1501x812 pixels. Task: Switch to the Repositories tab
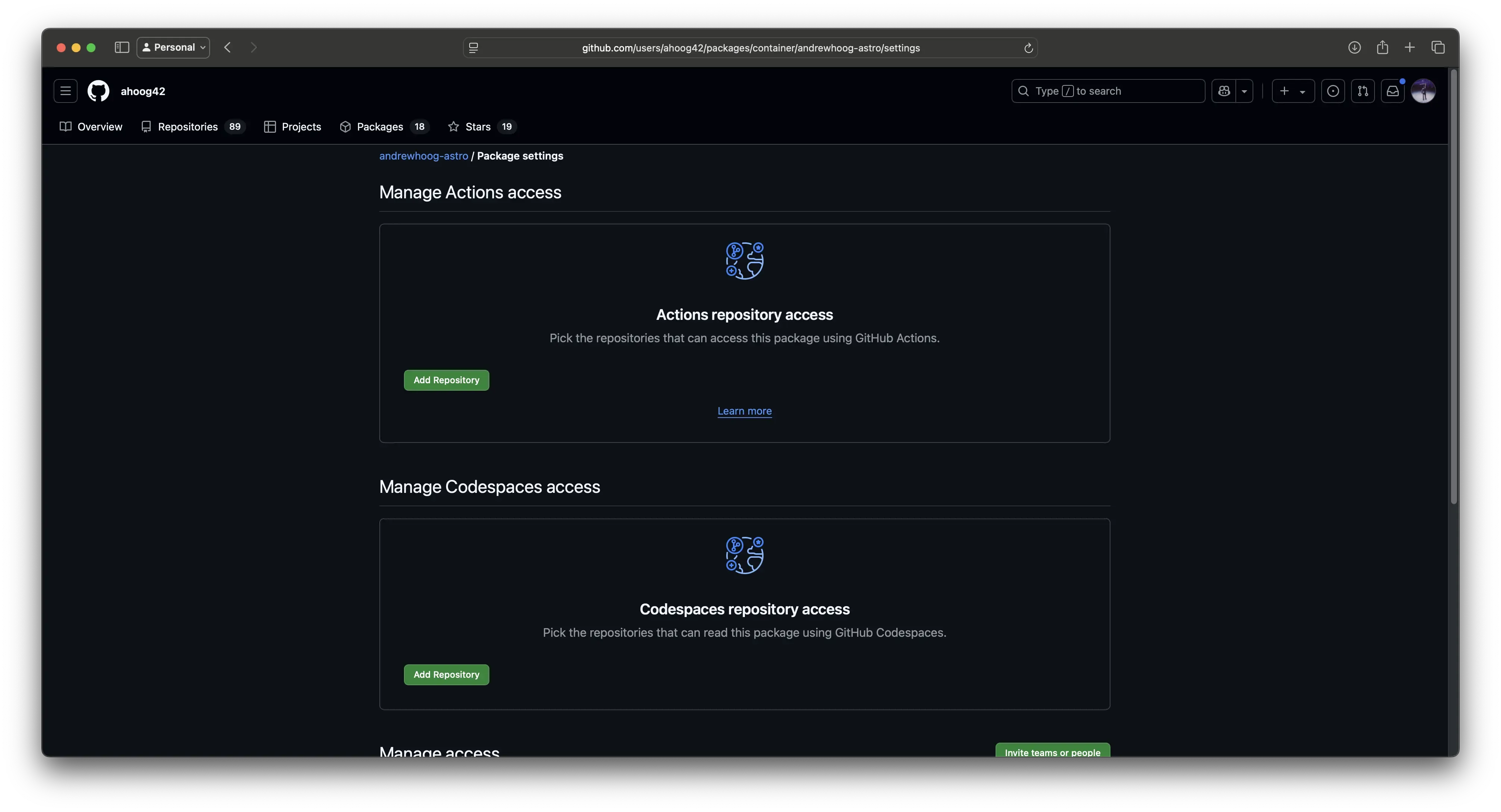click(193, 126)
